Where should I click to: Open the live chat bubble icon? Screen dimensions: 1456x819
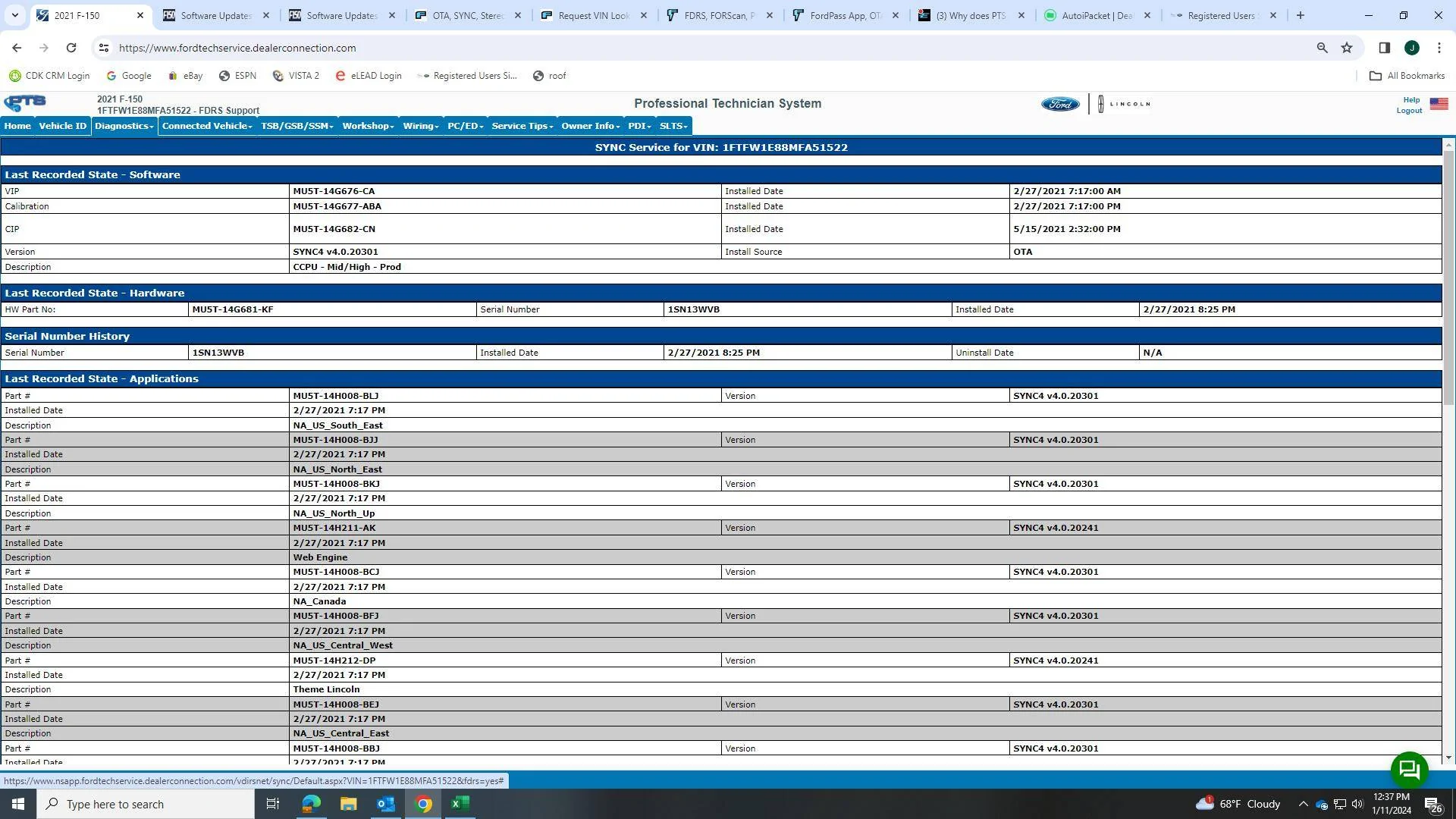point(1409,770)
